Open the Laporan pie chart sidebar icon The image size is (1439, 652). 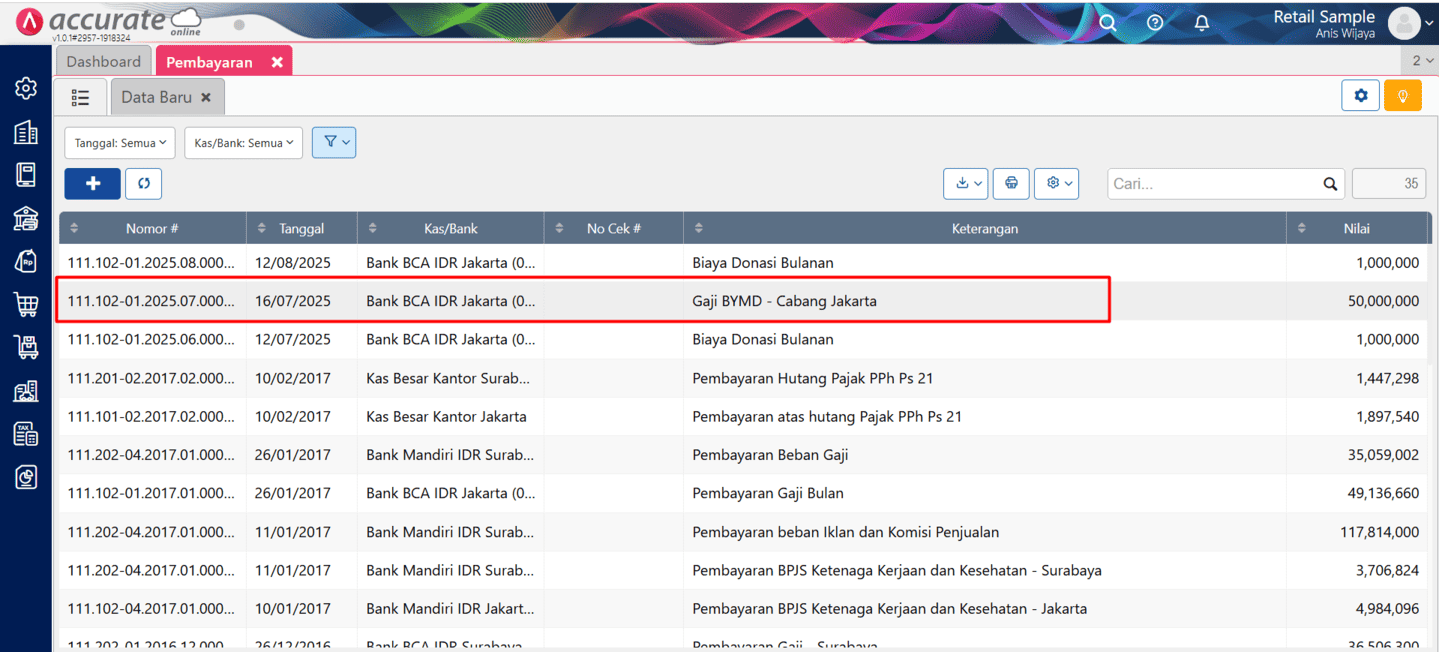coord(25,477)
